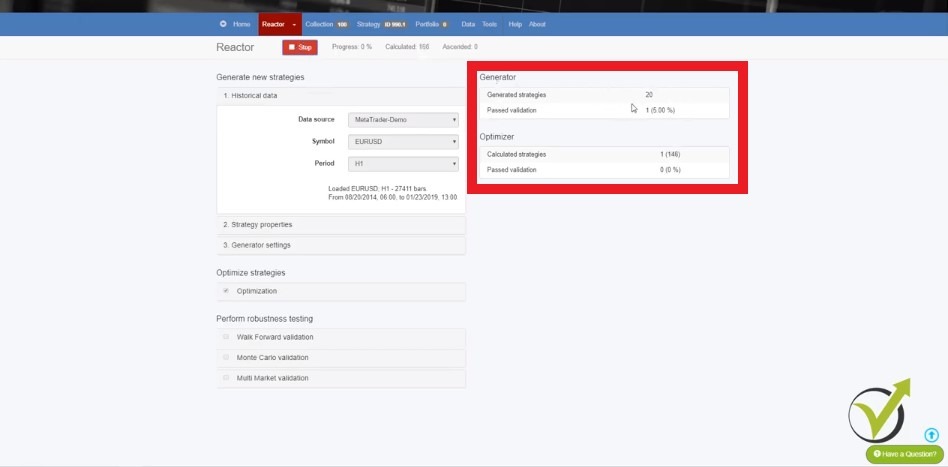Enable Walk Forward validation checkbox
This screenshot has width=948, height=467.
[x=226, y=337]
